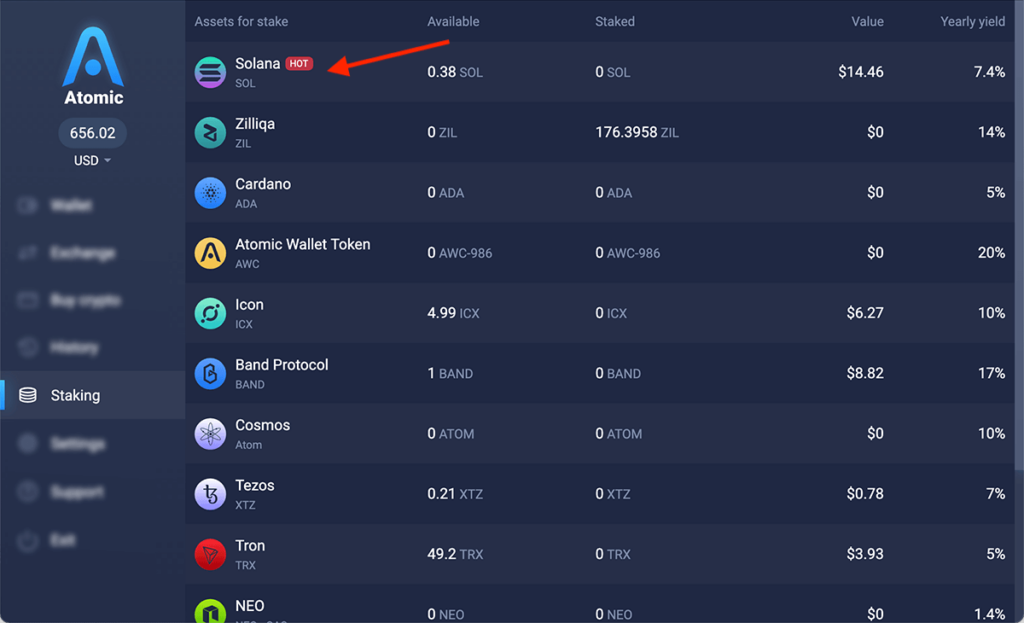The image size is (1024, 623).
Task: Click the $3.93 Tron value
Action: [x=865, y=554]
